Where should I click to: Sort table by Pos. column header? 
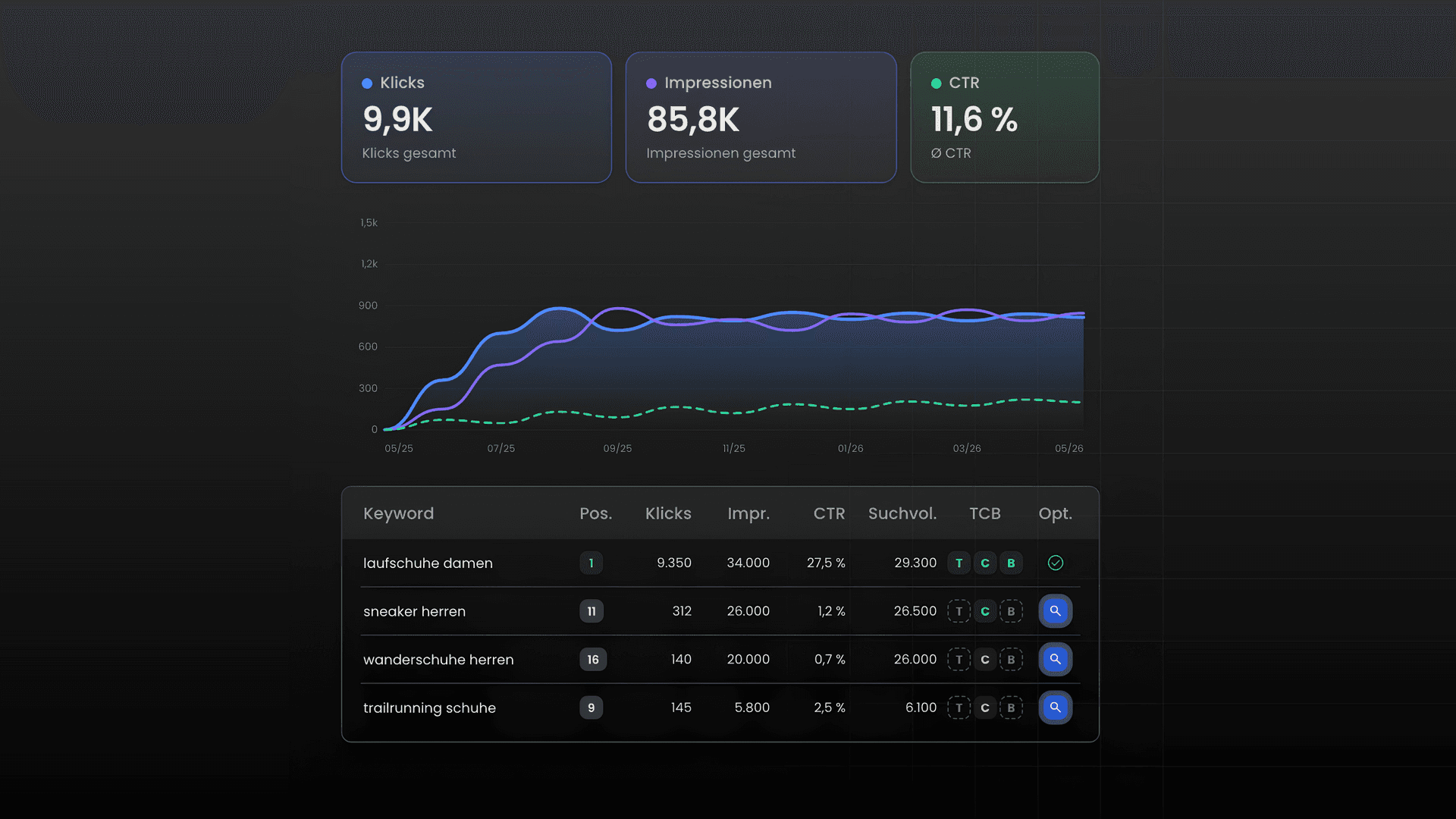(595, 513)
